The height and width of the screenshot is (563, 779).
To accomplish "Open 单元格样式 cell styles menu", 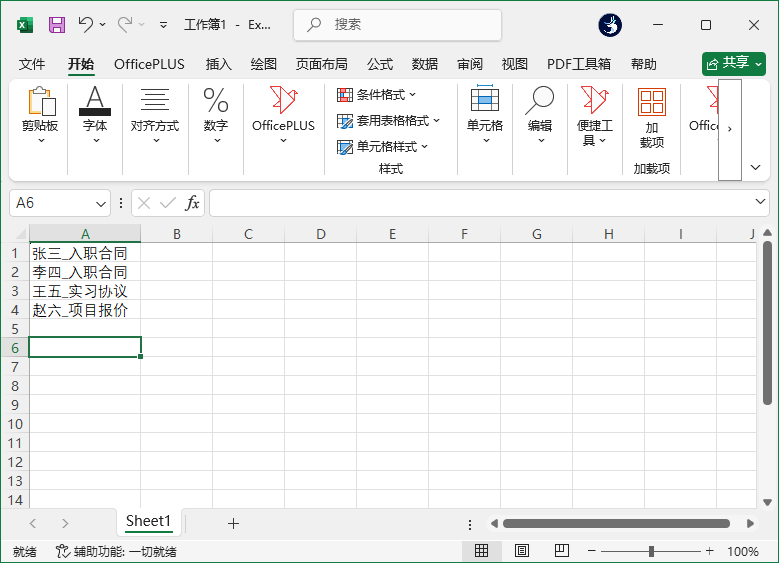I will (383, 147).
